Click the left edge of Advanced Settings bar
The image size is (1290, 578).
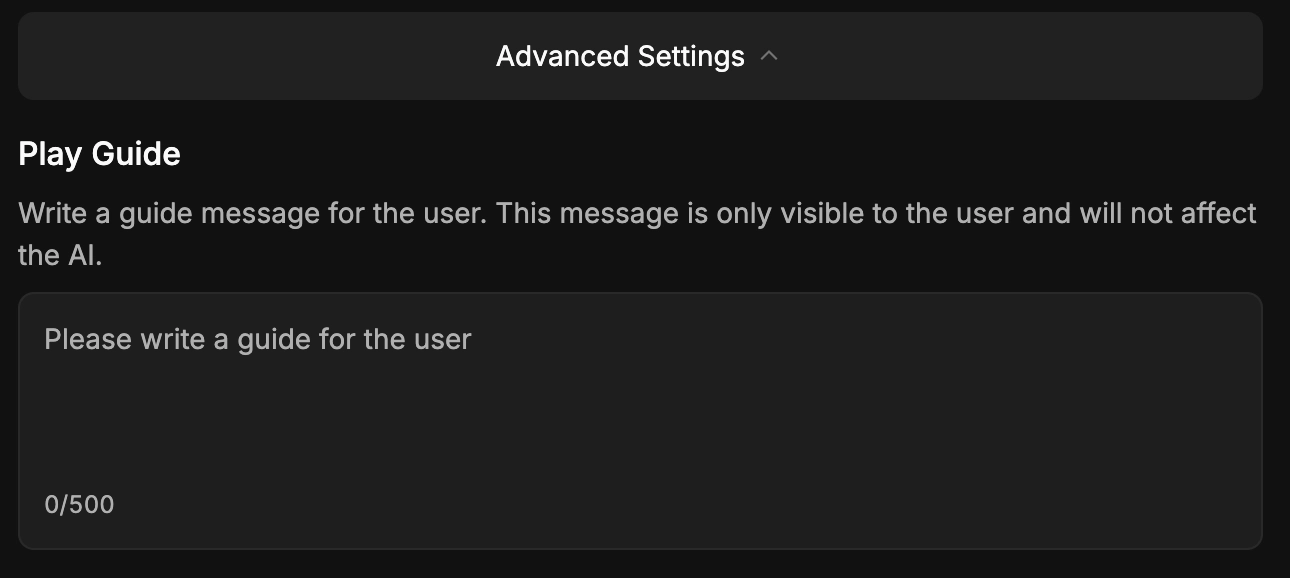(40, 56)
